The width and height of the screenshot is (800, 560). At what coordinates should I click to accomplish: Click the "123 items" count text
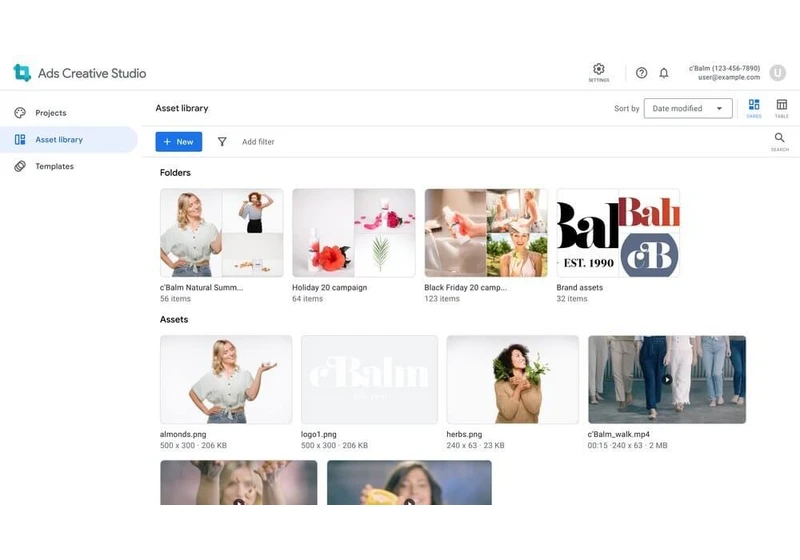coord(442,298)
